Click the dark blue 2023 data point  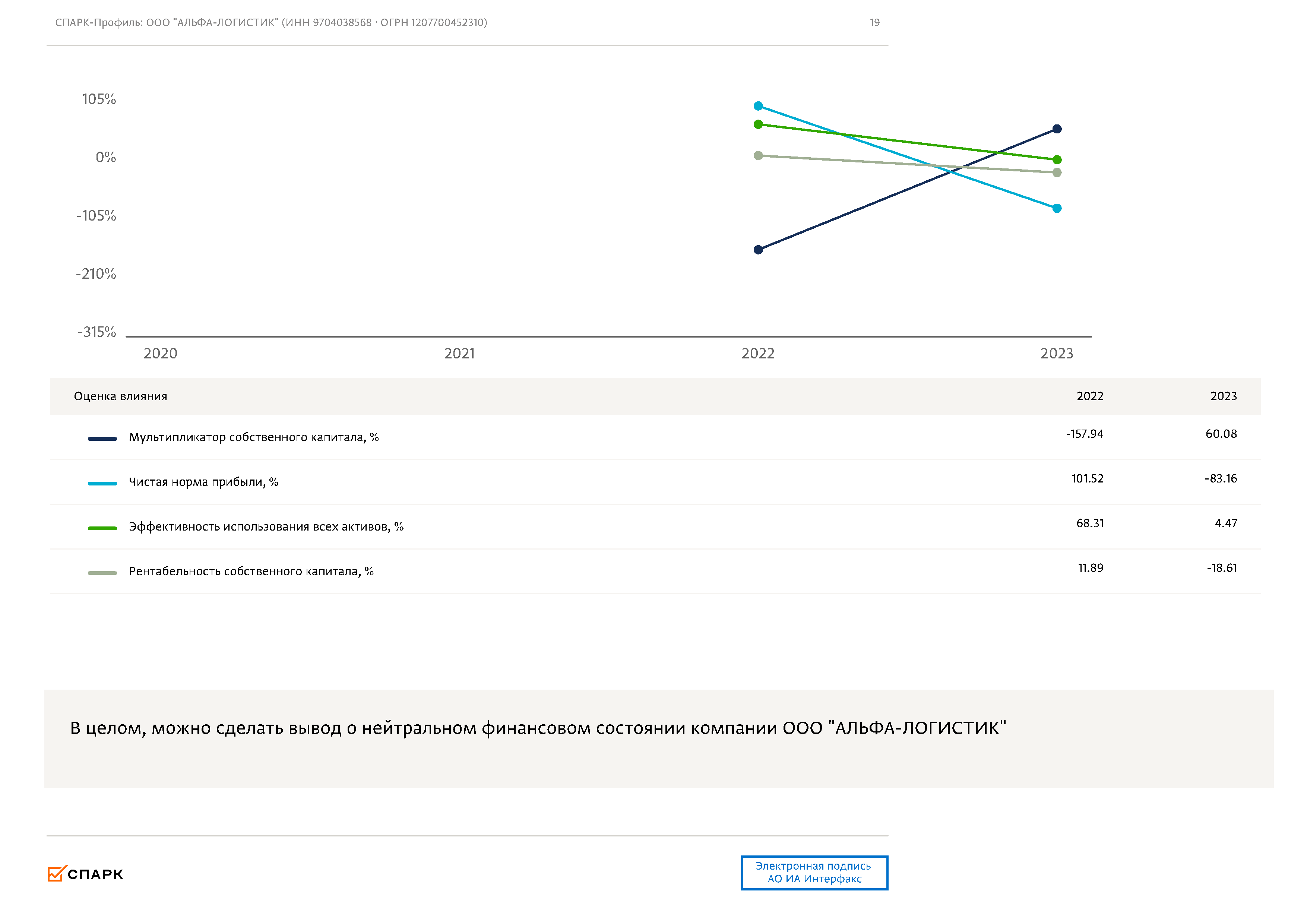coord(1057,129)
